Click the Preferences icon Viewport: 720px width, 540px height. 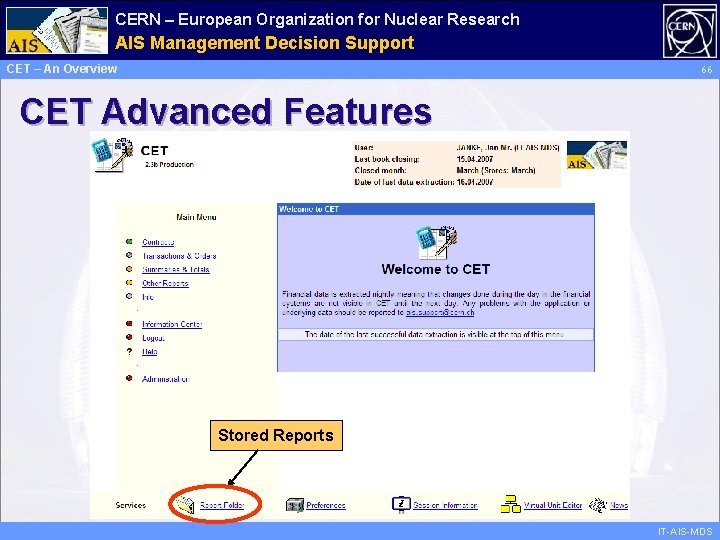coord(294,505)
